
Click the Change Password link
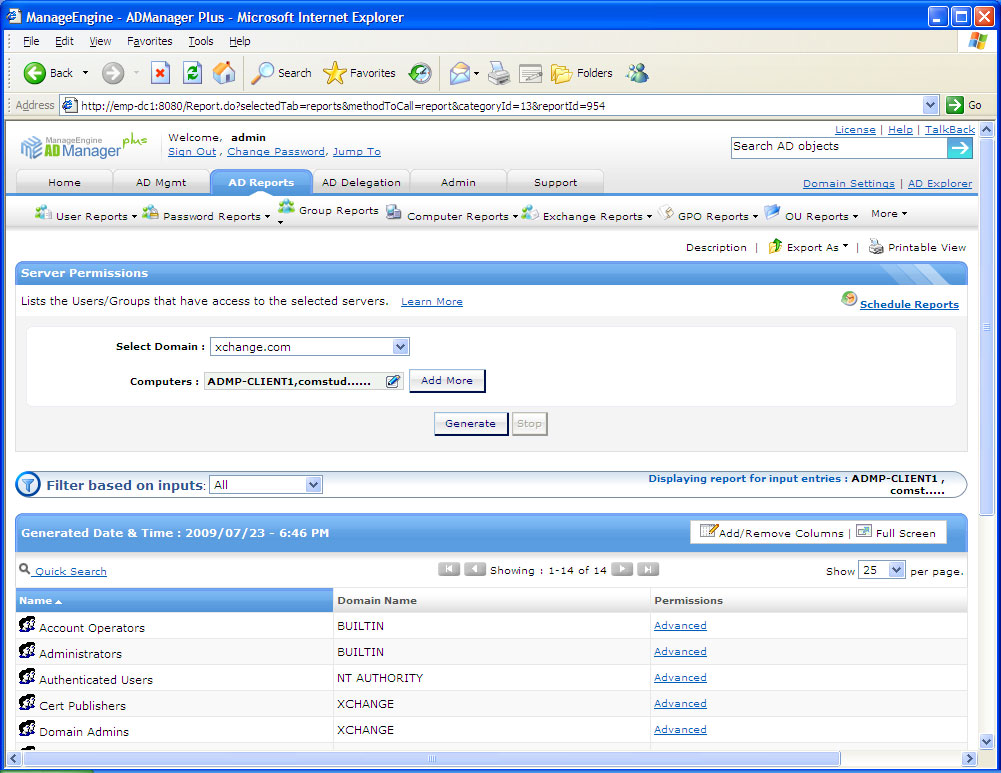pos(276,151)
